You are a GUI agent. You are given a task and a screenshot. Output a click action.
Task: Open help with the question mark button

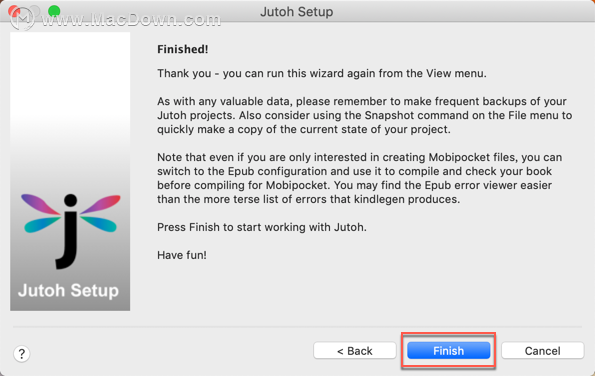pyautogui.click(x=22, y=354)
